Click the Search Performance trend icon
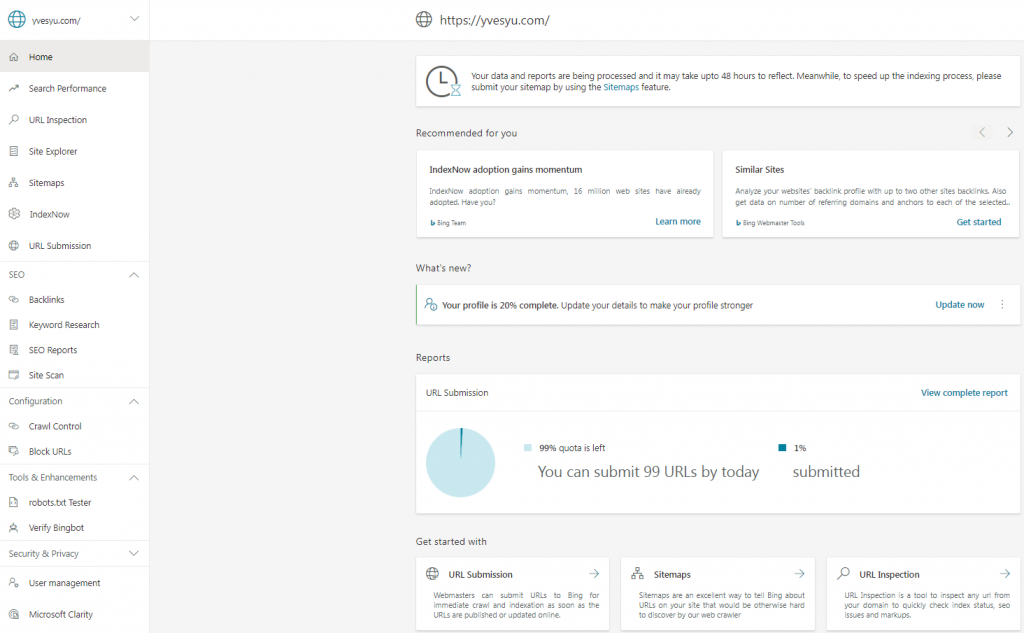Viewport: 1024px width, 633px height. [14, 88]
